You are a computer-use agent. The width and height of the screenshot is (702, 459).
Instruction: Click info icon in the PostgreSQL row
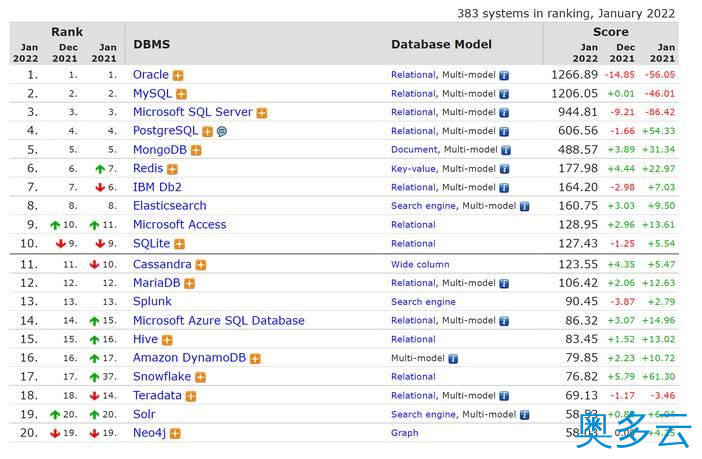pos(504,132)
